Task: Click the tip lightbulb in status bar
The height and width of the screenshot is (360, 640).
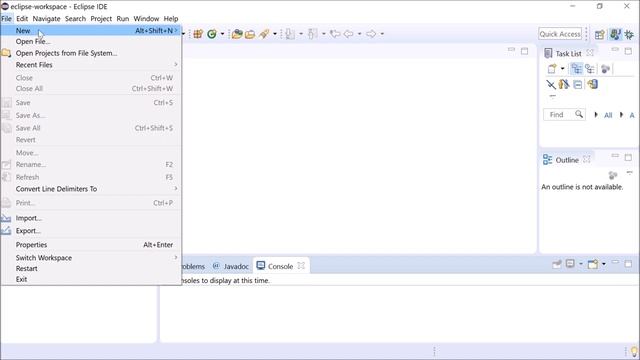Action: [634, 351]
